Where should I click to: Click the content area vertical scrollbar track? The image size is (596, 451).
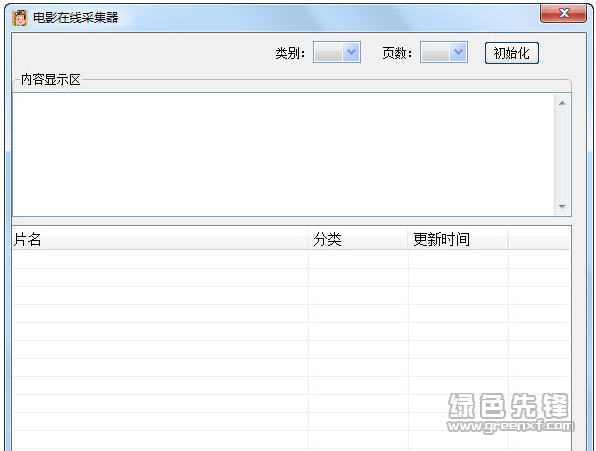pyautogui.click(x=563, y=155)
